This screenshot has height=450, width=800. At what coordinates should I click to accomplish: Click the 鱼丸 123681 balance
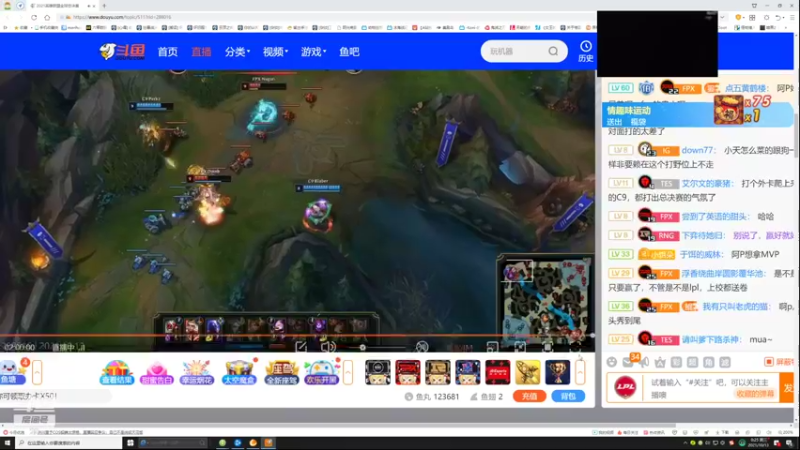click(x=432, y=396)
